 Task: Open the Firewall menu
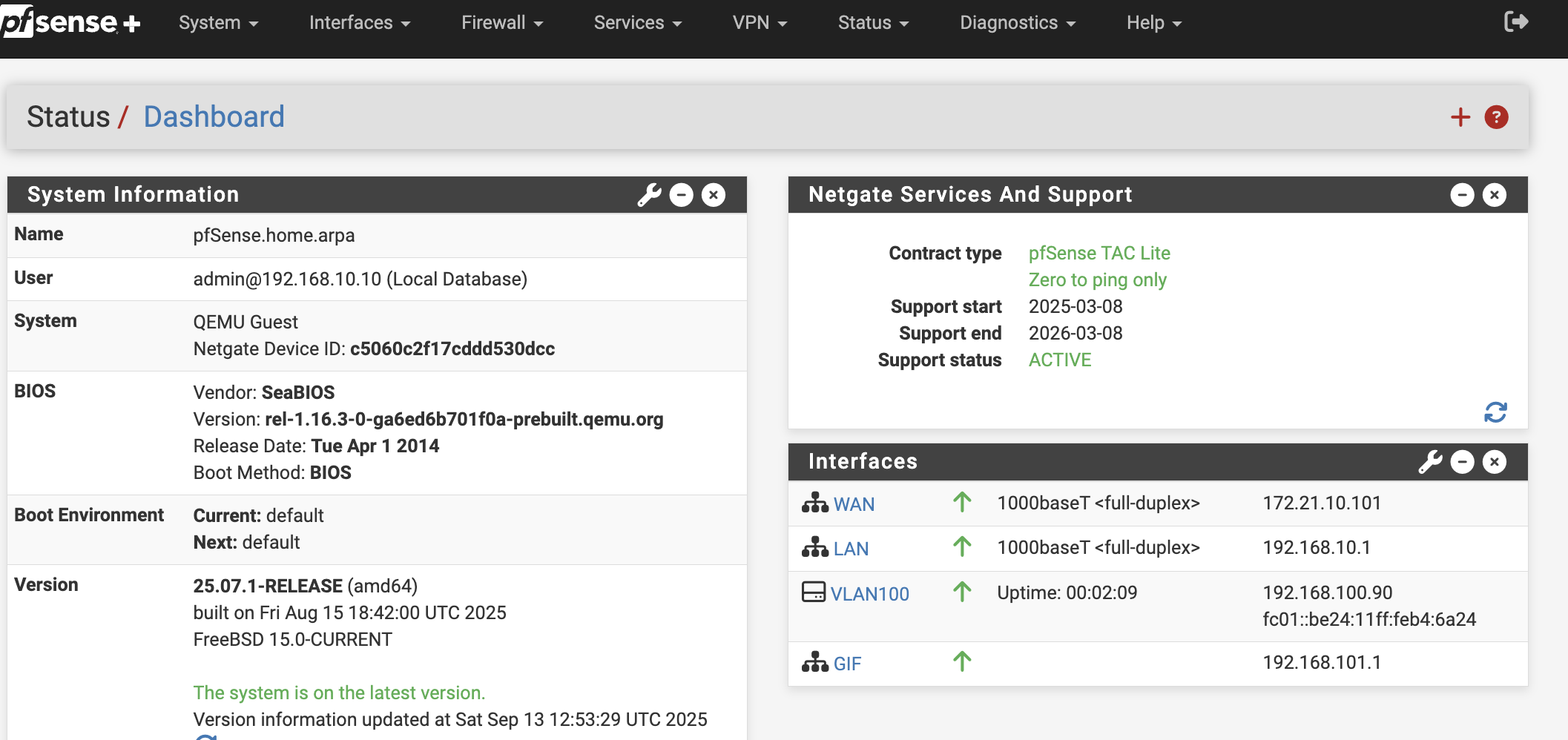click(x=502, y=23)
